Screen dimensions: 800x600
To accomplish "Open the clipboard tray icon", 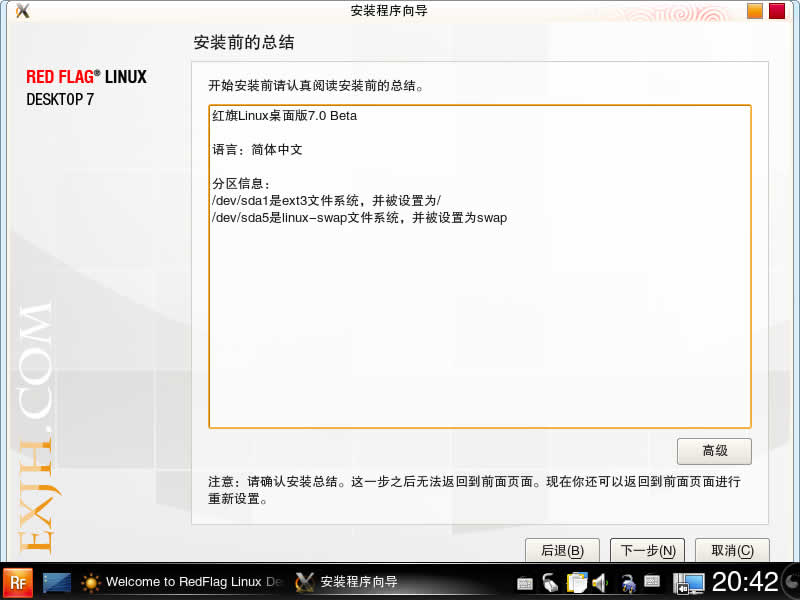I will tap(577, 582).
